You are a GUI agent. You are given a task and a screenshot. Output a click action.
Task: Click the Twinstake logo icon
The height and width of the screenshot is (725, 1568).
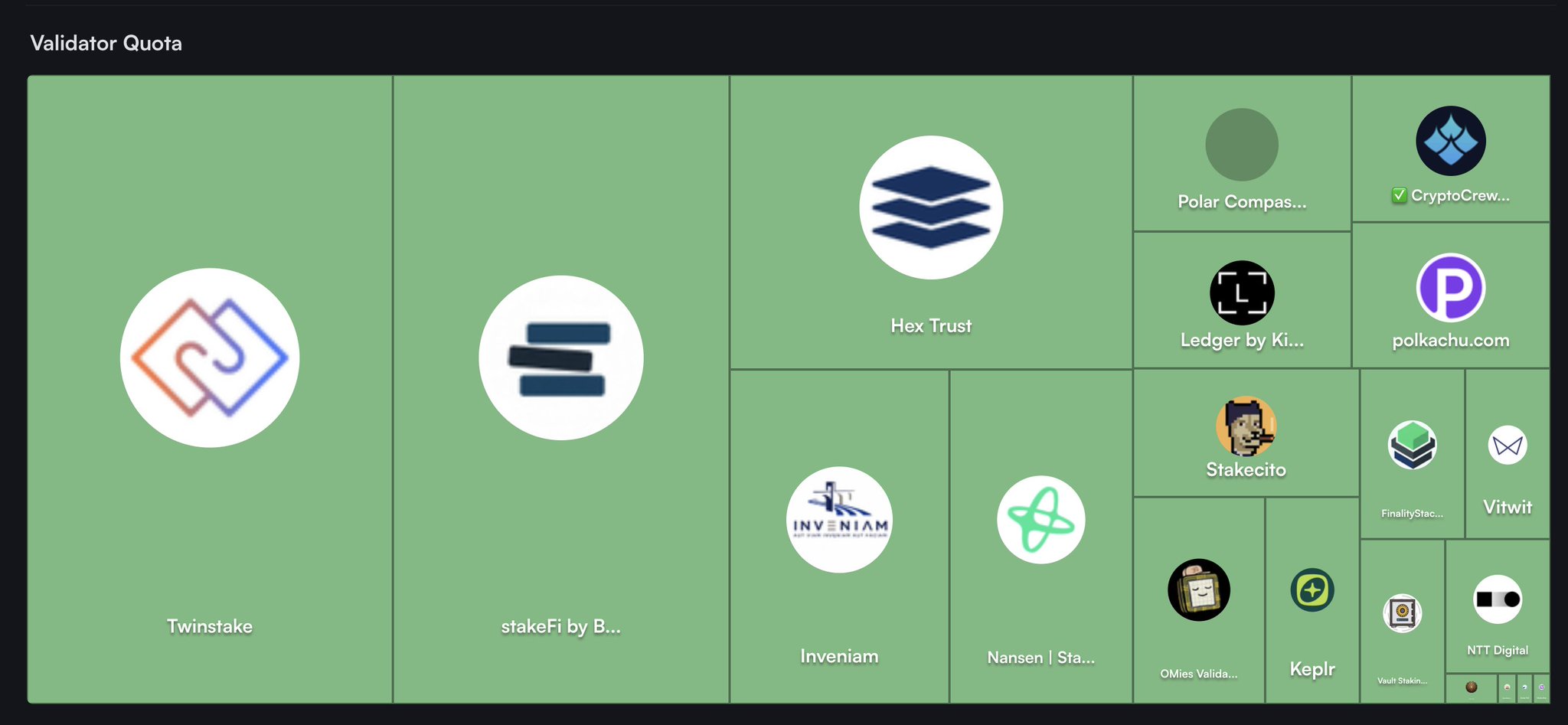pos(209,358)
